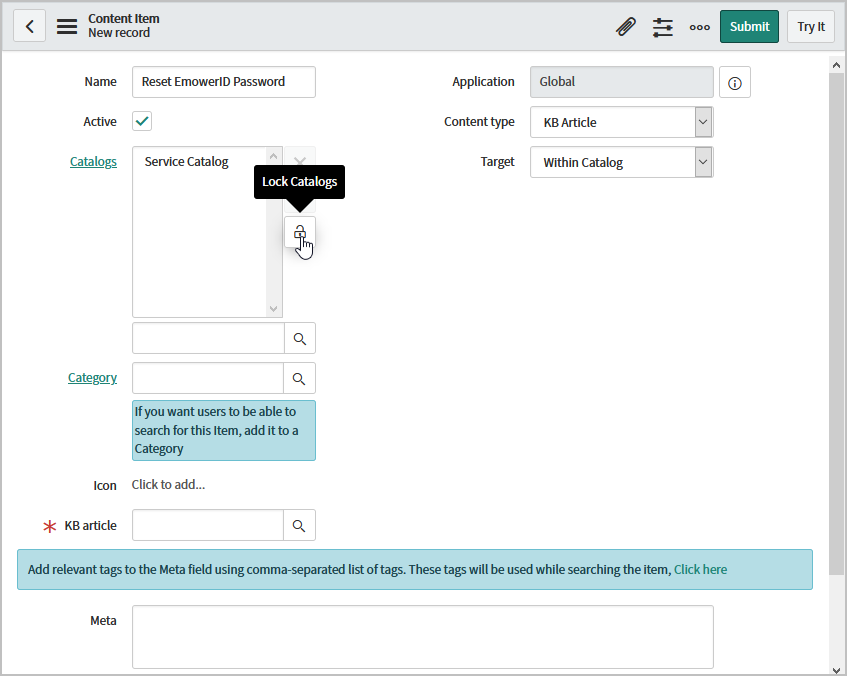Click the Meta text area

point(422,636)
